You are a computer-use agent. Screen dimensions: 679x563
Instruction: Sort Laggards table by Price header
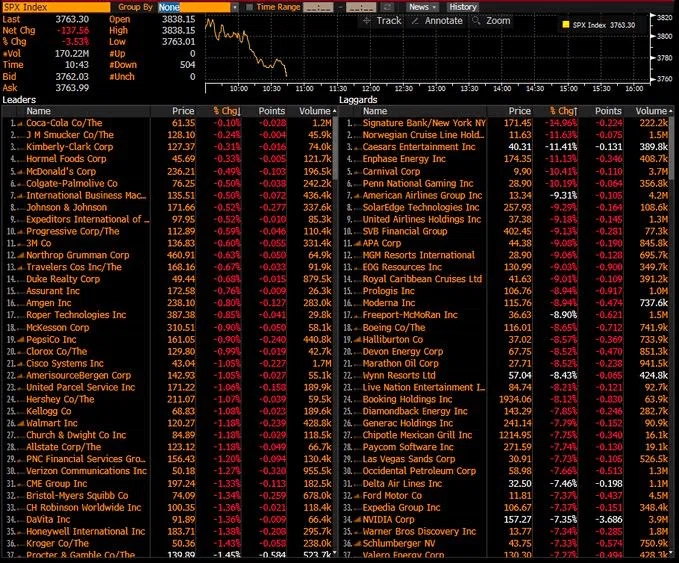[x=520, y=111]
